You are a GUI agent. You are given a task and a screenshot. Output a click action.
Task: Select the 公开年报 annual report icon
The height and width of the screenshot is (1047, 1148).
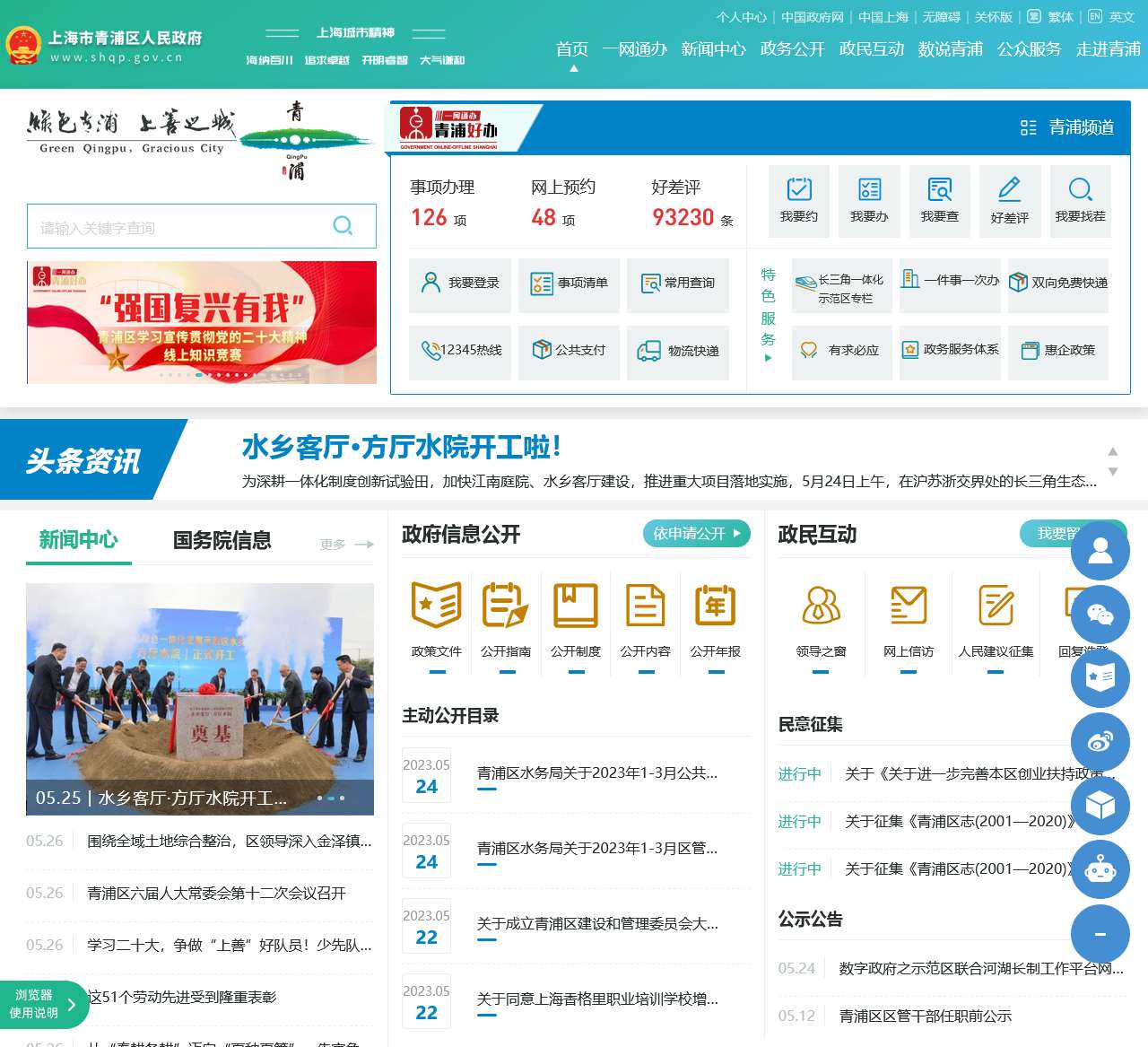[x=715, y=605]
